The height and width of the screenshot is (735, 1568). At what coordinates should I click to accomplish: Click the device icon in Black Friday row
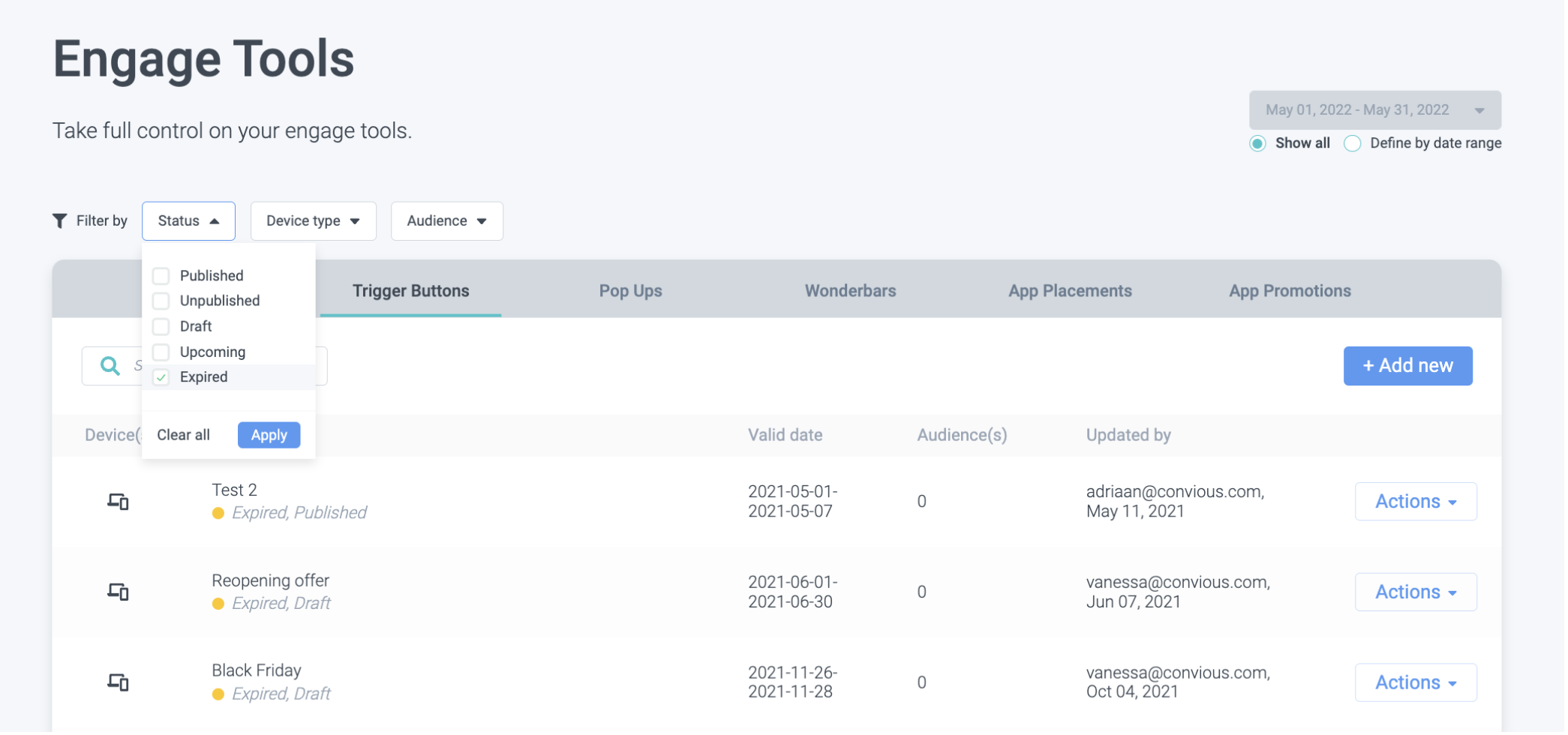tap(118, 682)
